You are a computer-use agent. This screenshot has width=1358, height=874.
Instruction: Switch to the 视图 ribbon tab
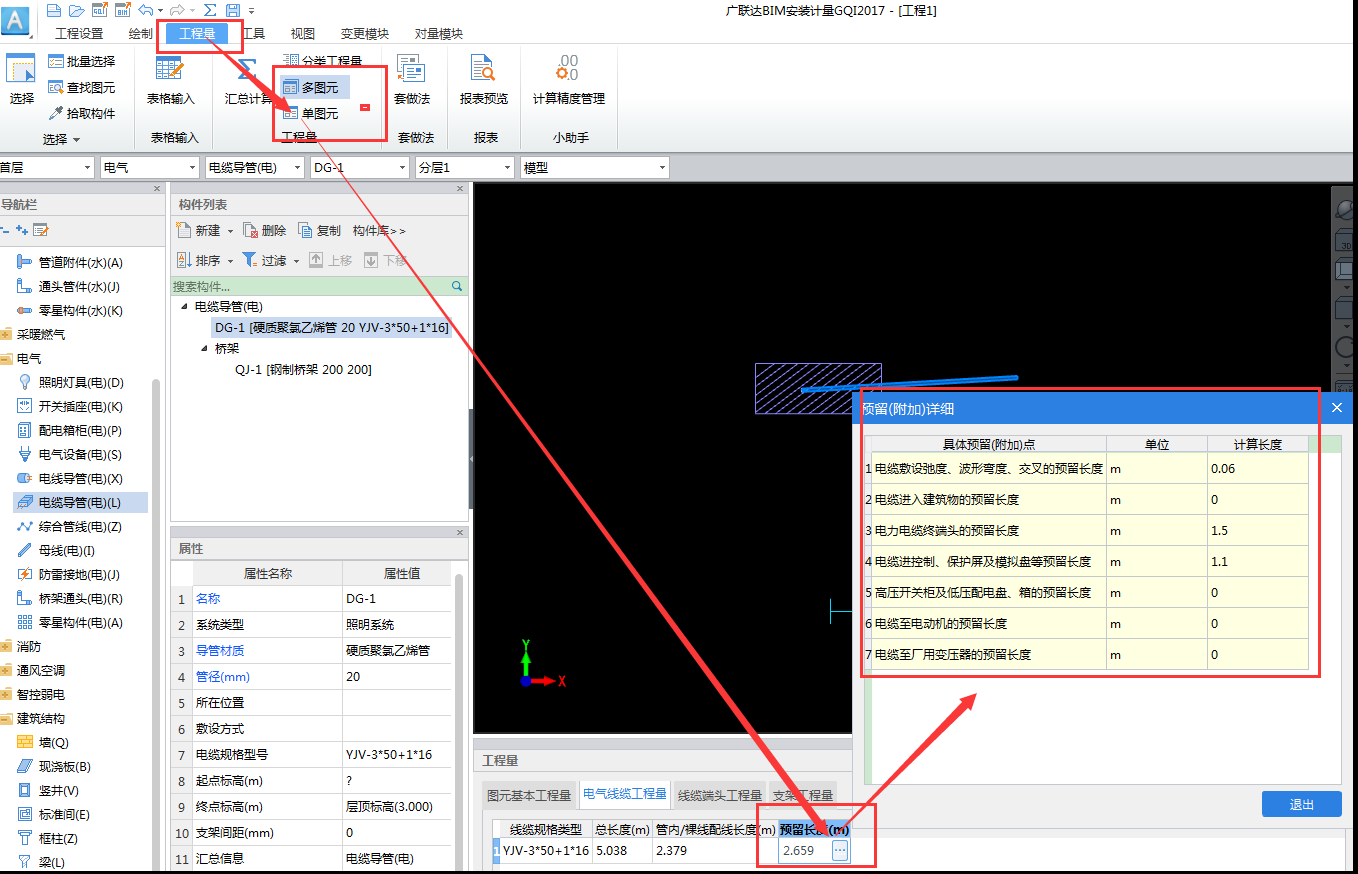pyautogui.click(x=303, y=33)
